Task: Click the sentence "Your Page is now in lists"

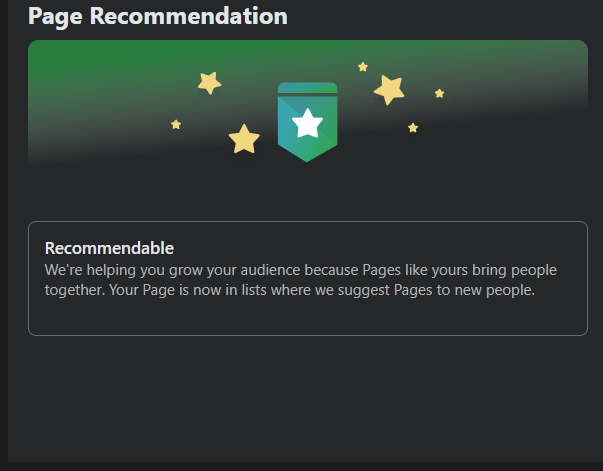Action: (188, 290)
